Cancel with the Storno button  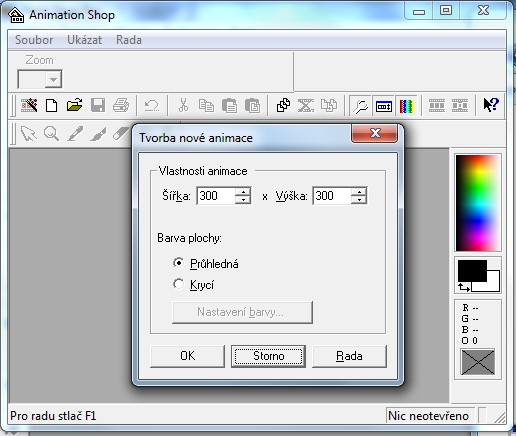268,356
